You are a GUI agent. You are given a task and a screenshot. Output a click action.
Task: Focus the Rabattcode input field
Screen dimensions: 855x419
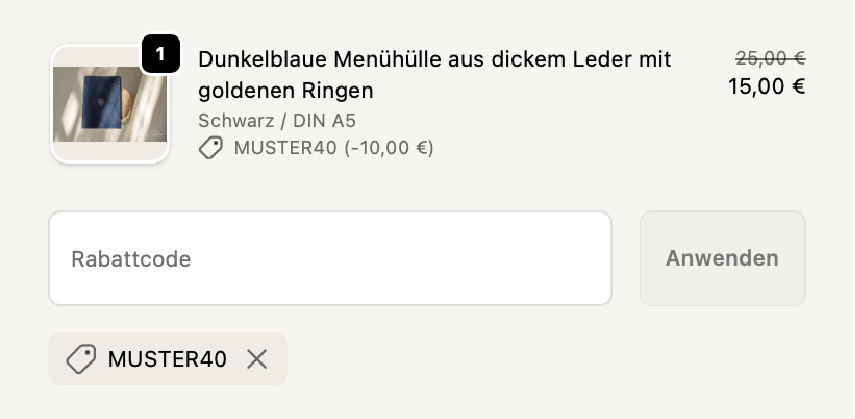(330, 258)
